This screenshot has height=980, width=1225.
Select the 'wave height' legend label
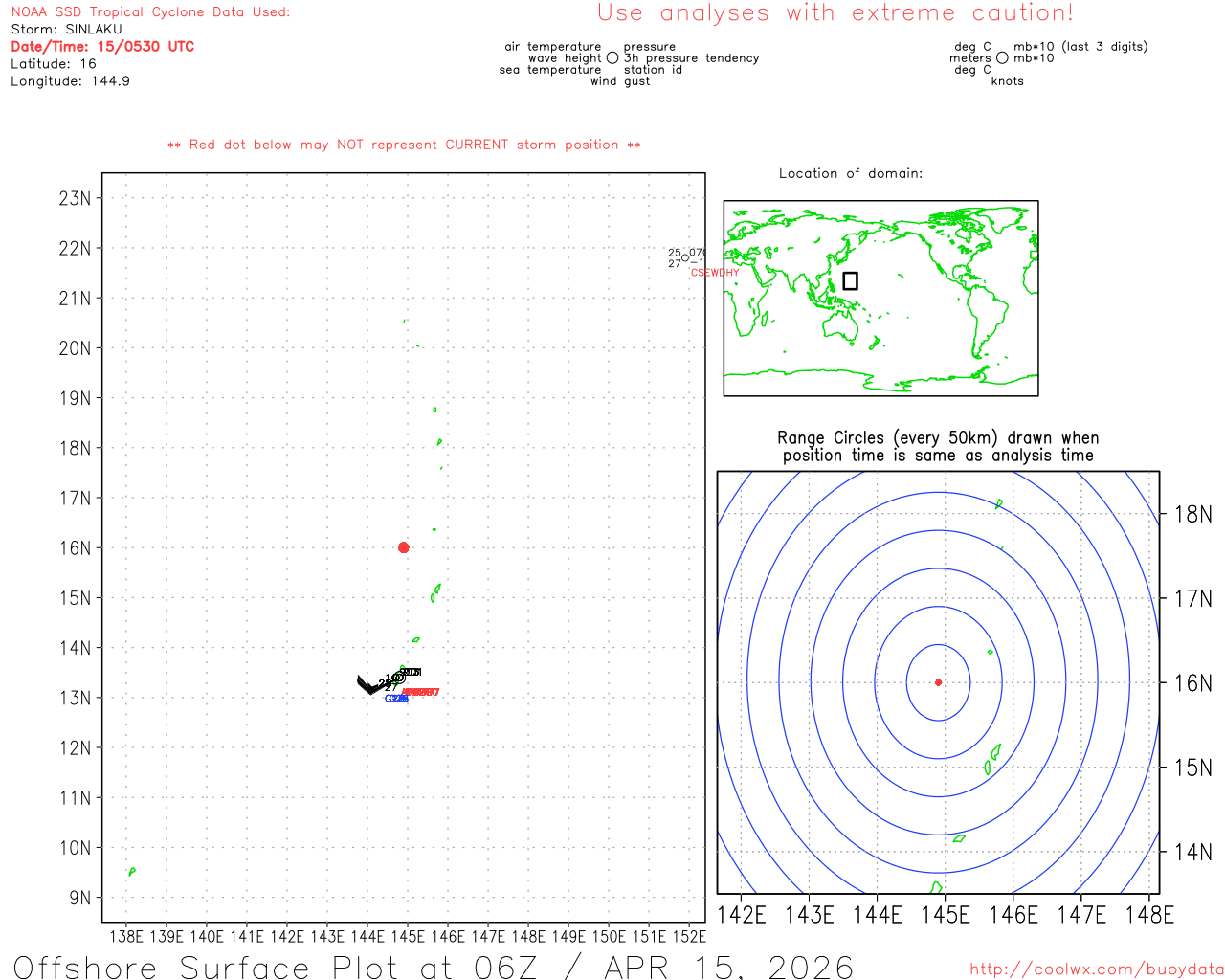tap(565, 58)
